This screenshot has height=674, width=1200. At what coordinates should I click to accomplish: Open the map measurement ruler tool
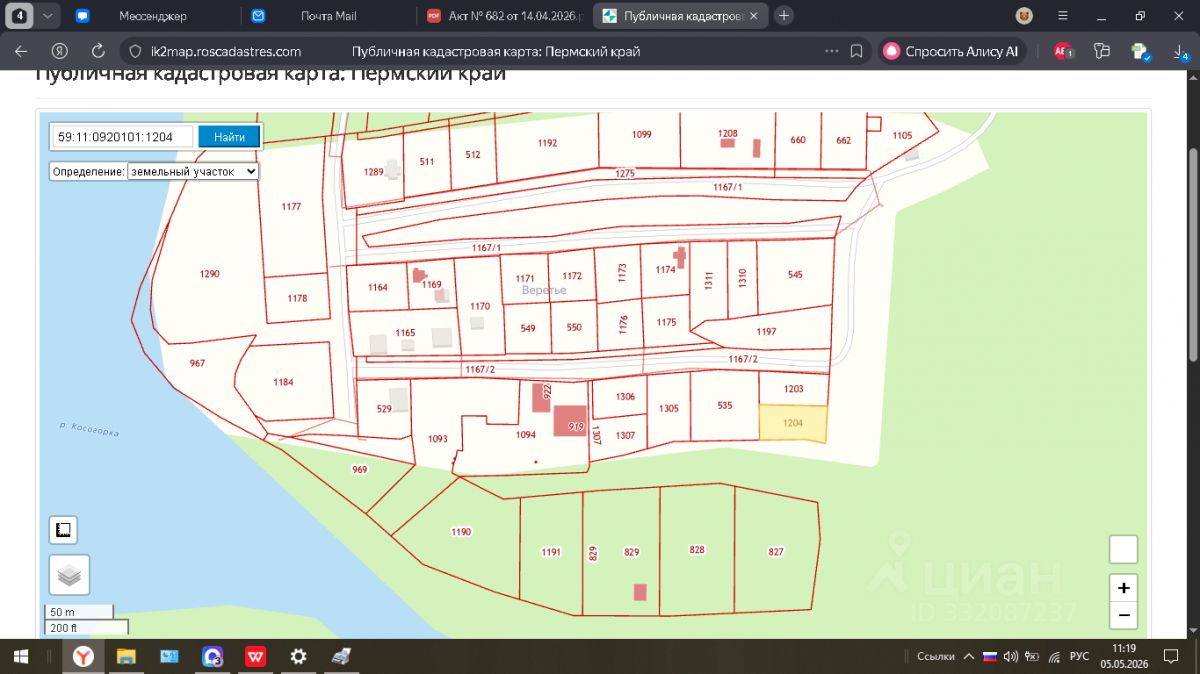coord(64,530)
